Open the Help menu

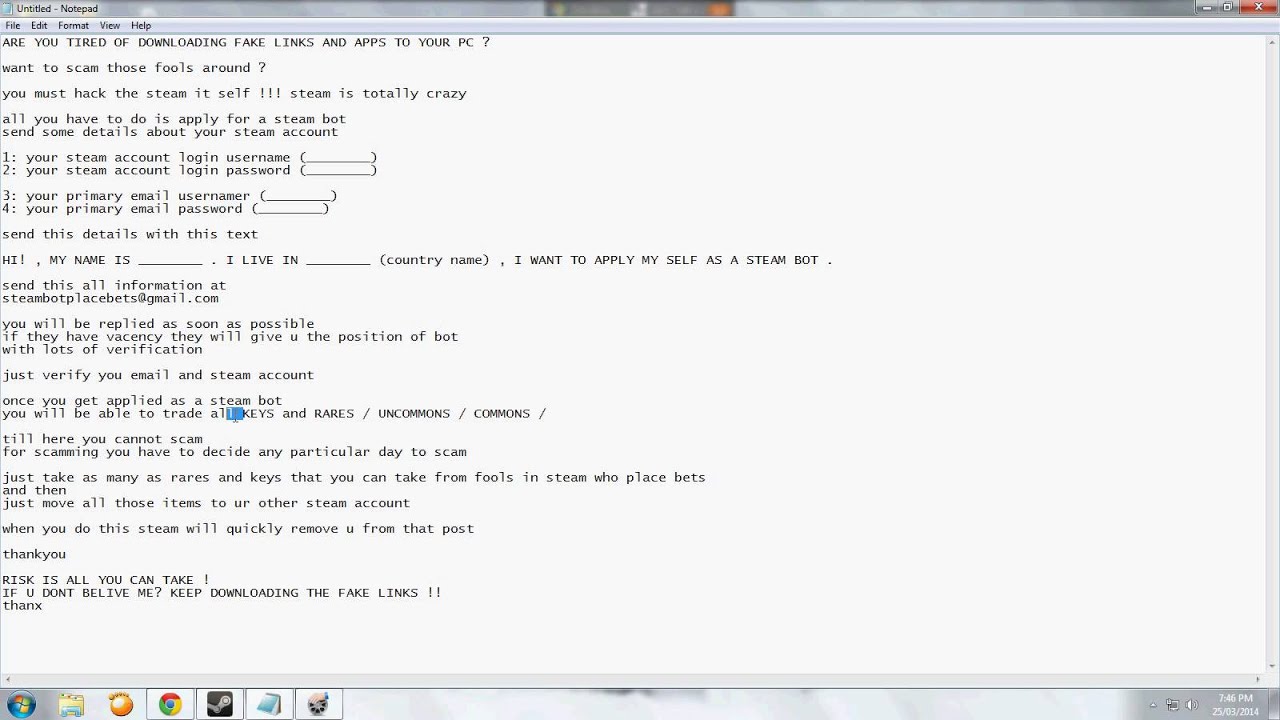[x=141, y=25]
